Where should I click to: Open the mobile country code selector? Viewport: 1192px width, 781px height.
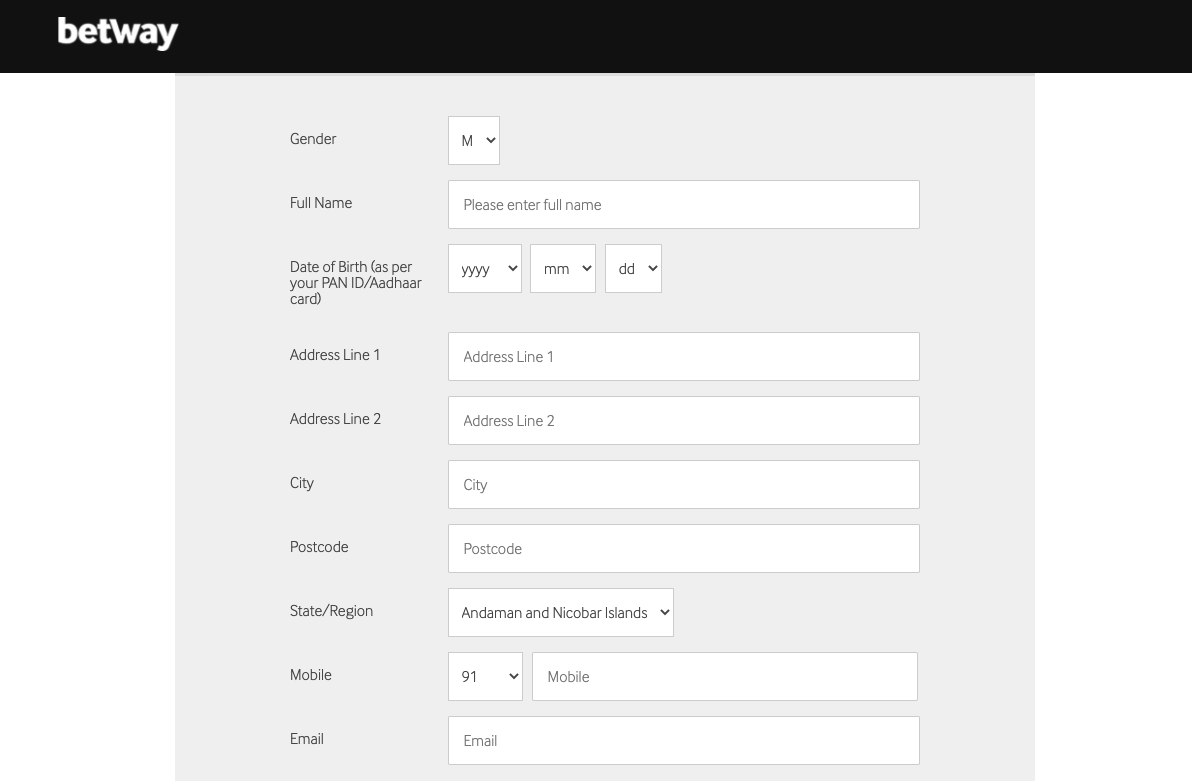pyautogui.click(x=484, y=676)
